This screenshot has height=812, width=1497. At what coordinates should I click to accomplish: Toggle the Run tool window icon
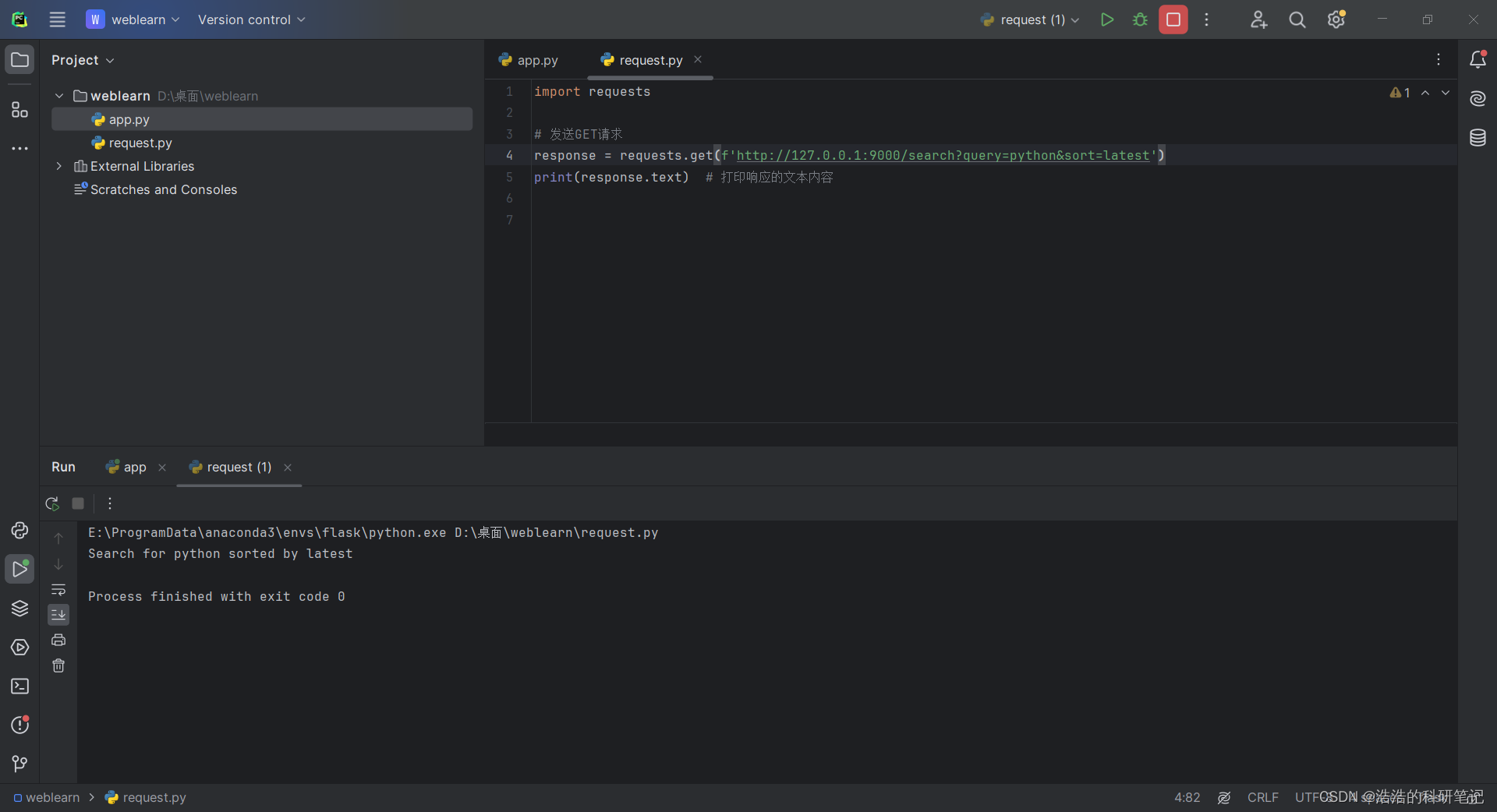click(x=19, y=570)
